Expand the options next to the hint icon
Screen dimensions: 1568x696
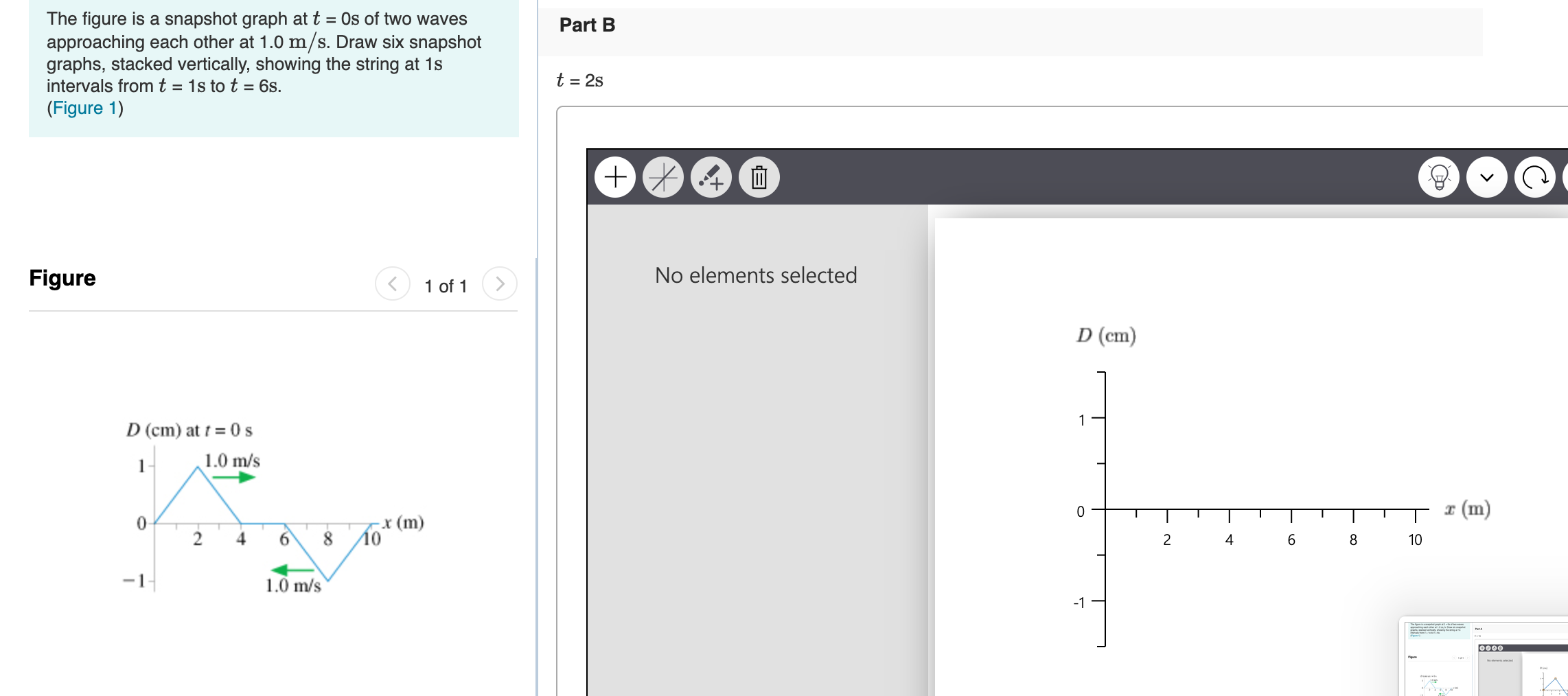(1486, 176)
